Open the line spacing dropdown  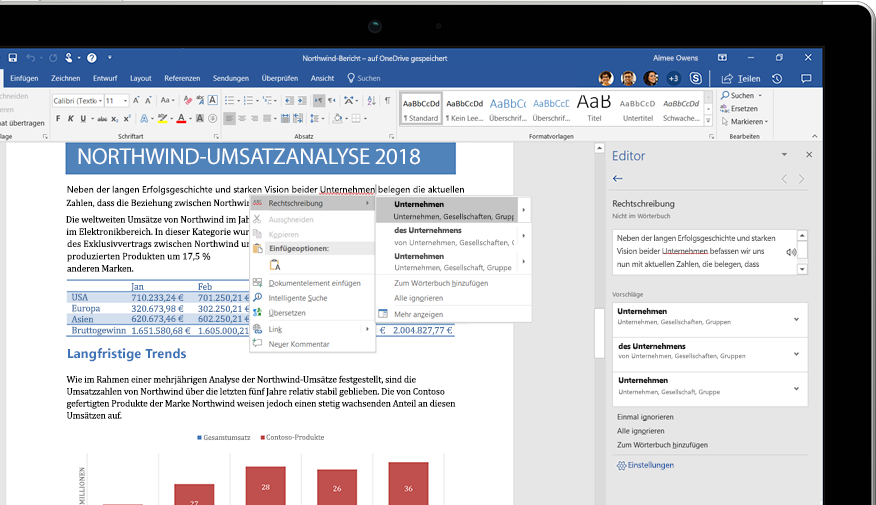click(x=317, y=118)
